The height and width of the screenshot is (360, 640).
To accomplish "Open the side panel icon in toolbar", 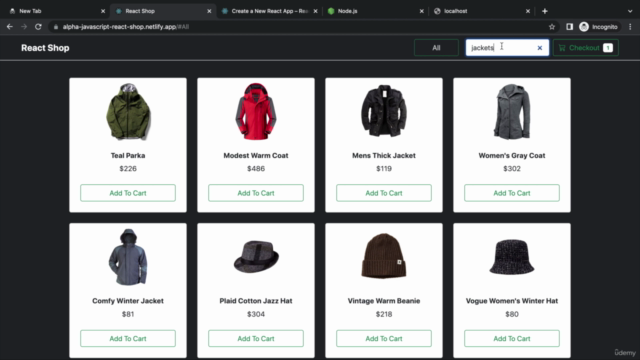I will [569, 27].
